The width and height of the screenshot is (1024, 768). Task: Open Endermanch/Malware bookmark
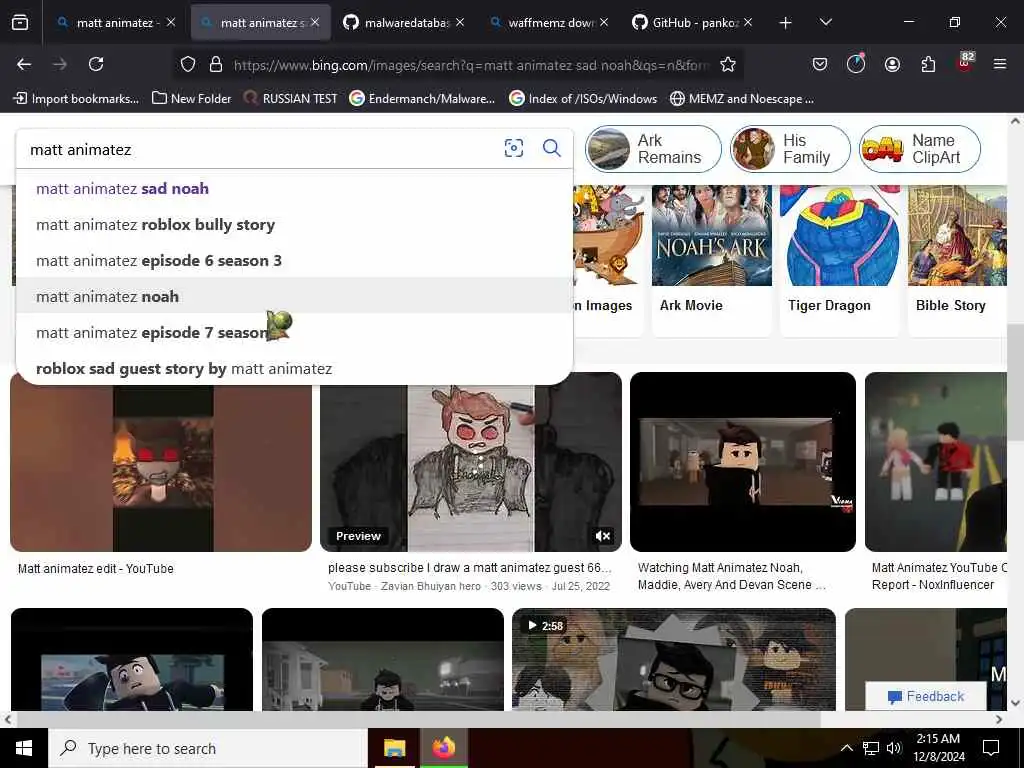(423, 99)
